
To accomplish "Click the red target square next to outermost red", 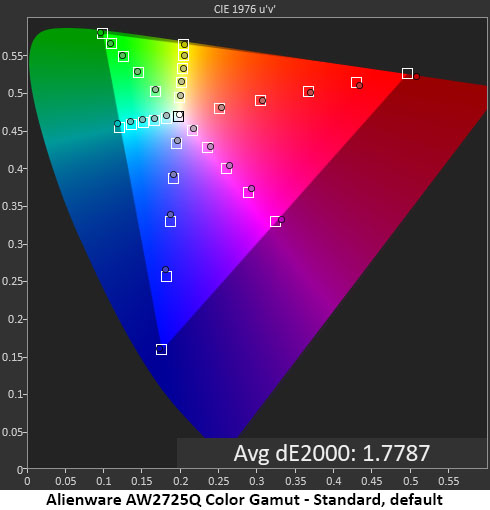I will [356, 82].
